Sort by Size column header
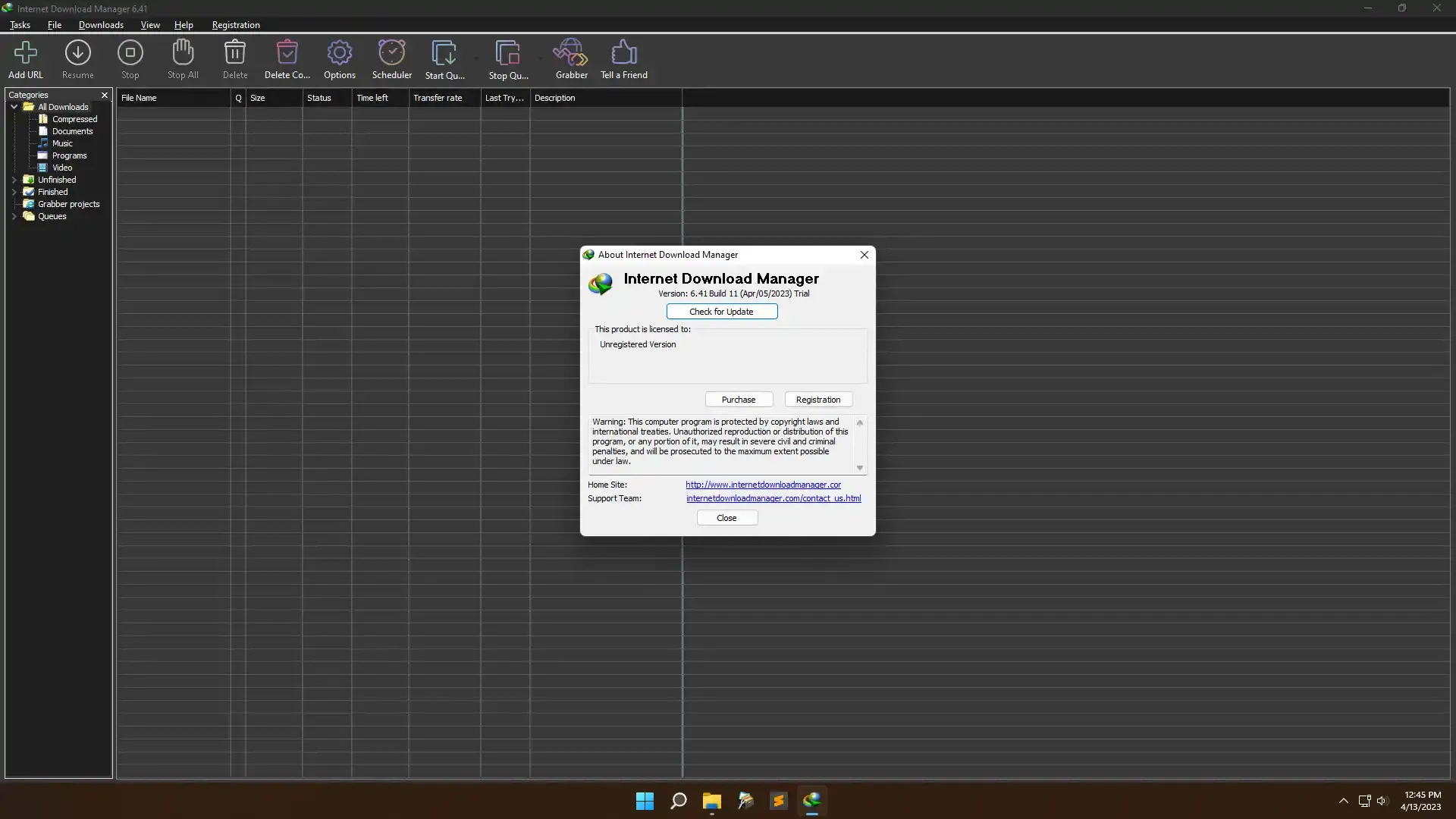 pyautogui.click(x=274, y=98)
